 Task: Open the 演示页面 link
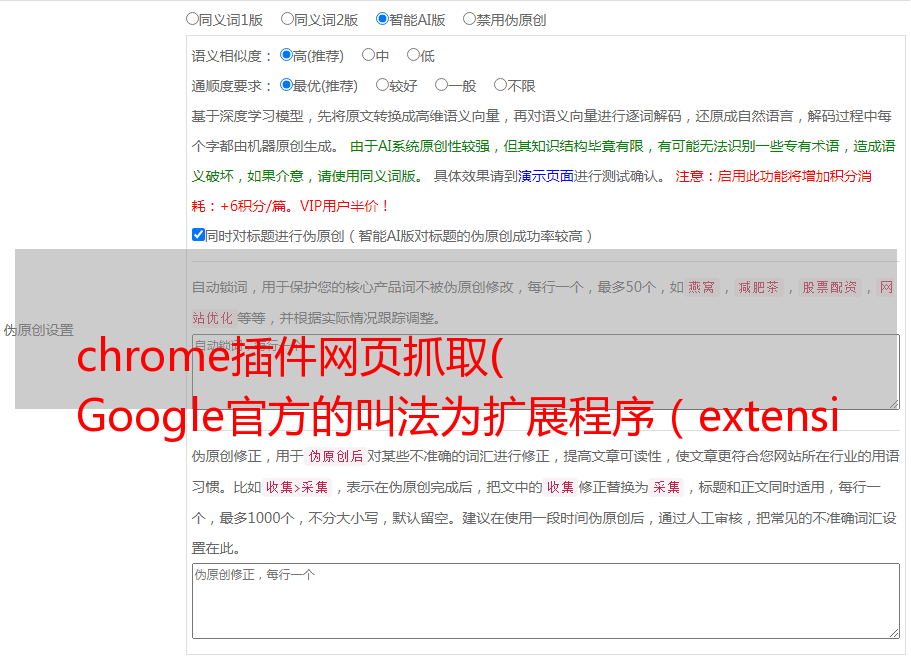point(546,176)
